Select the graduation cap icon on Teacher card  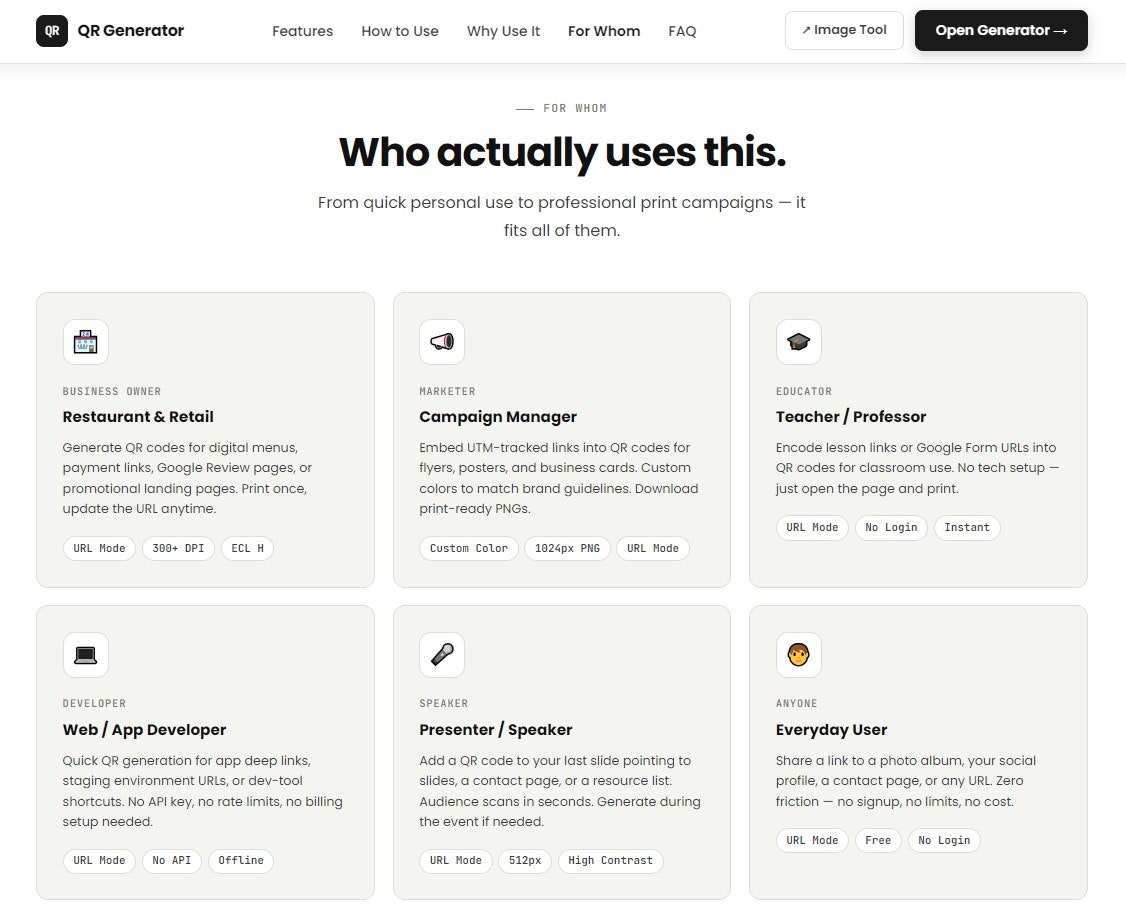click(798, 342)
